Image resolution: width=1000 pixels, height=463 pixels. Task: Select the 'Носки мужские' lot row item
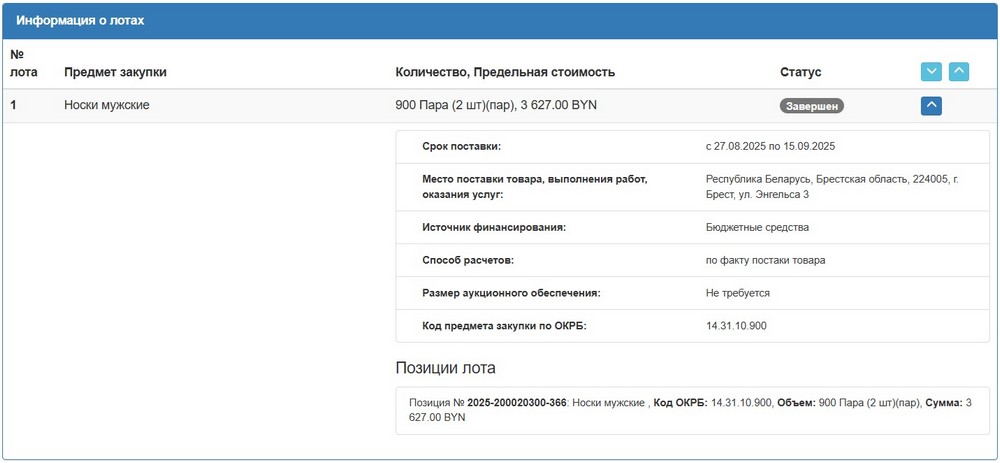tap(107, 105)
